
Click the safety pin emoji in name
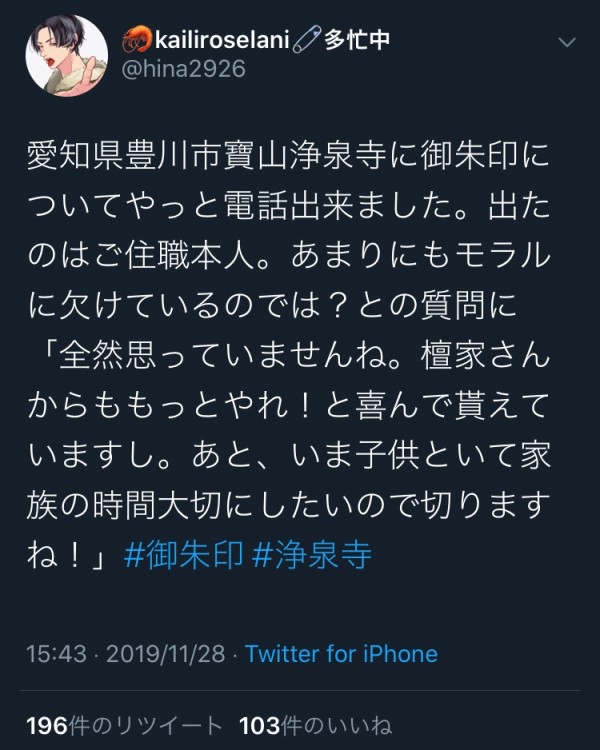[306, 40]
